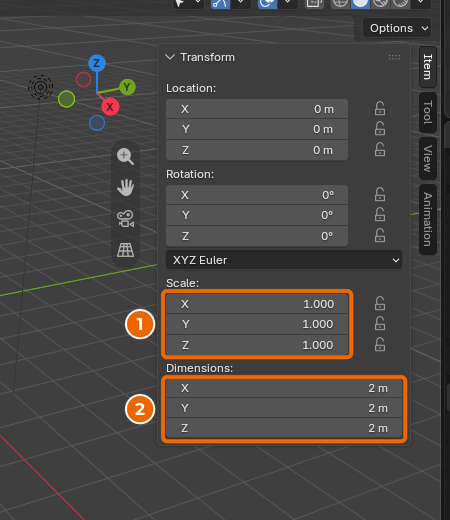Screen dimensions: 450x520
Task: Switch to the Tool sidebar tab
Action: click(428, 112)
